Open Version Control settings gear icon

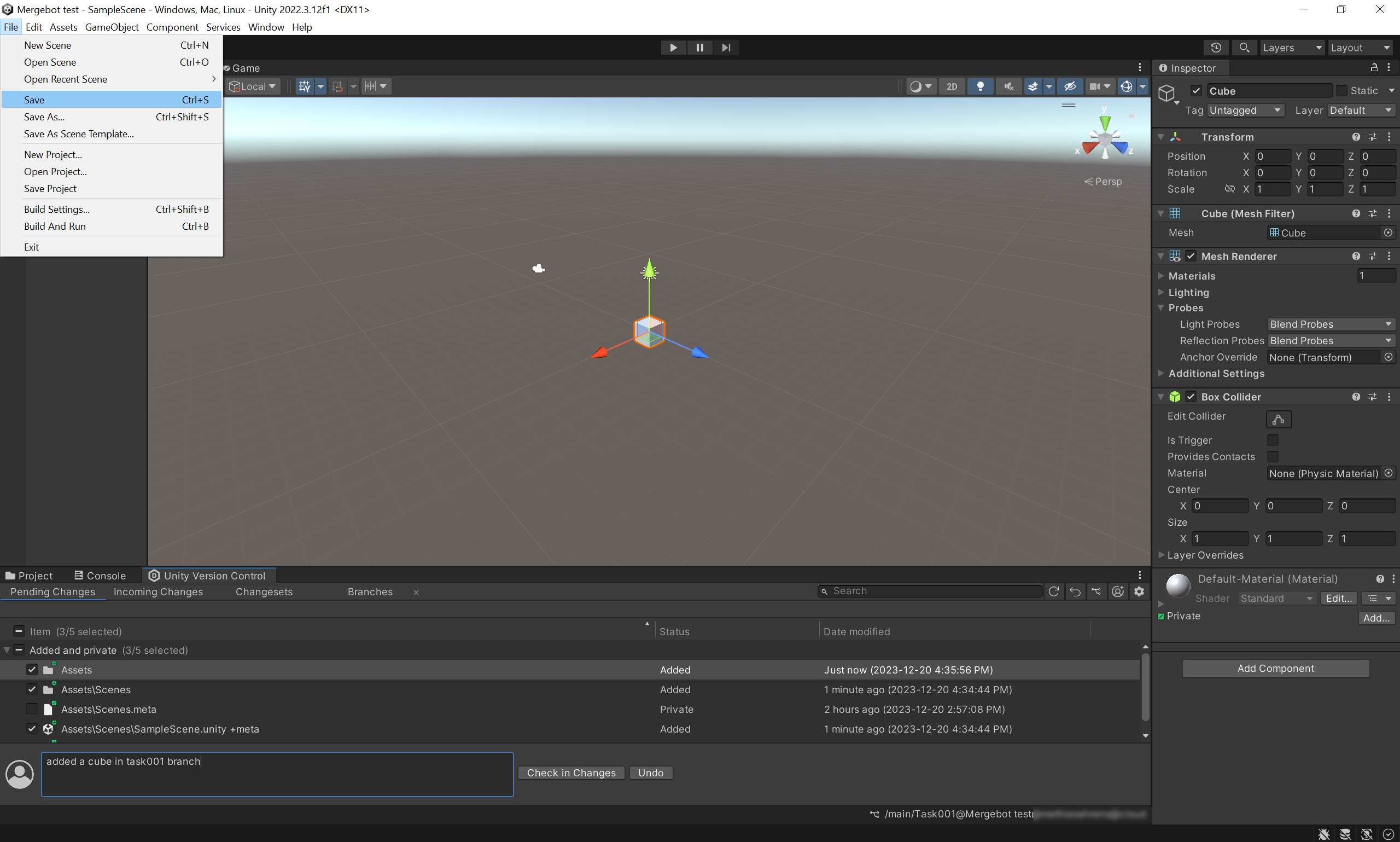click(1139, 591)
